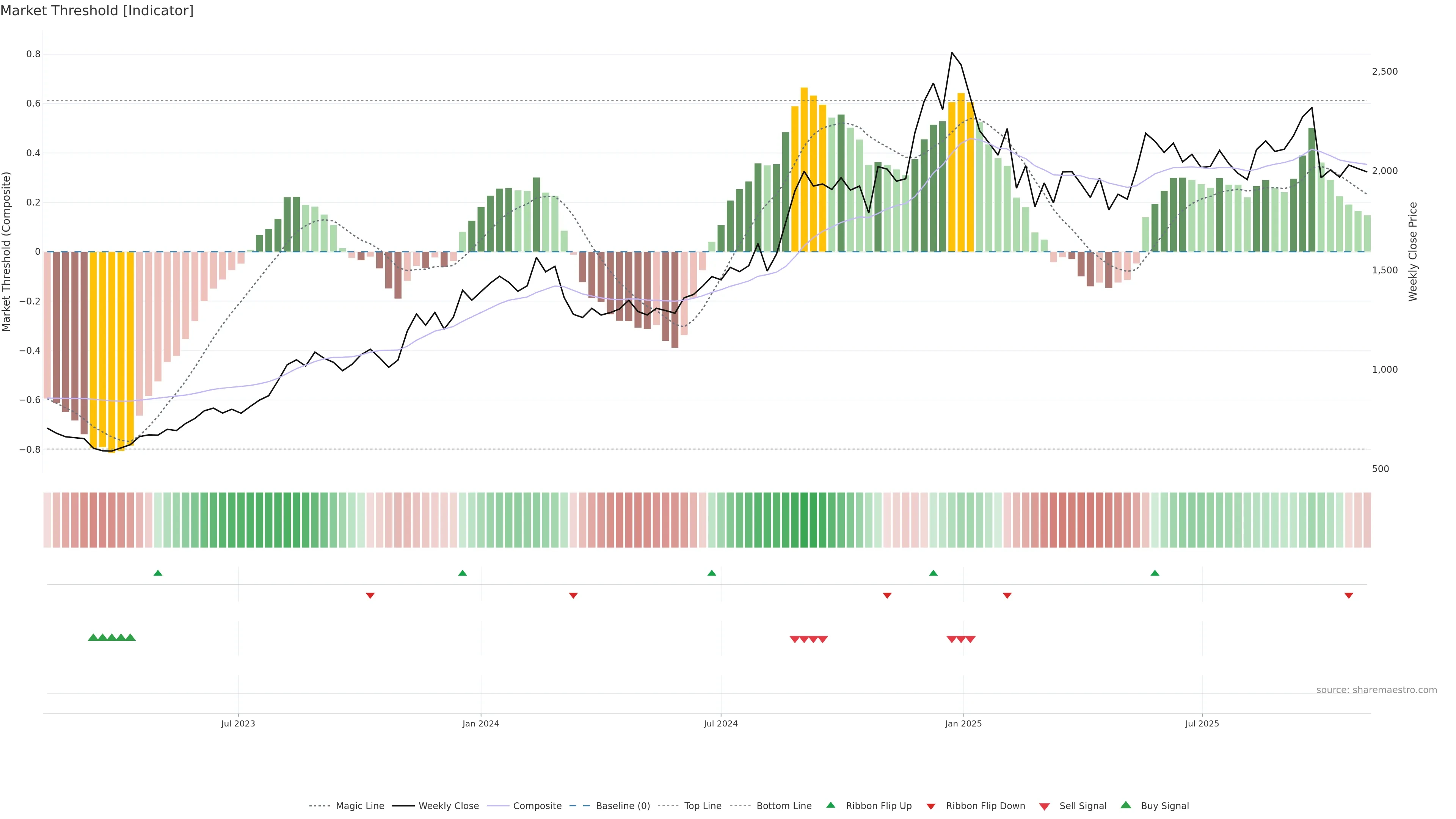Click the Jul 2023 x-axis label
The width and height of the screenshot is (1456, 819).
[x=238, y=723]
